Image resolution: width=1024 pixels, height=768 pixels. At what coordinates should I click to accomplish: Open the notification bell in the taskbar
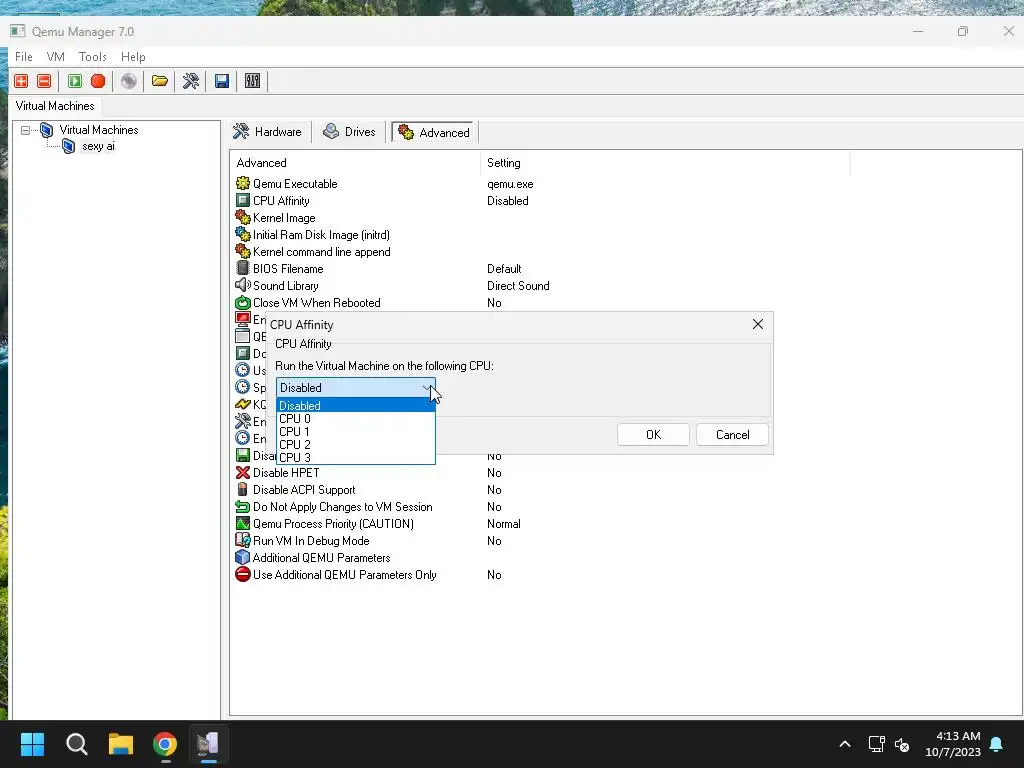(997, 744)
